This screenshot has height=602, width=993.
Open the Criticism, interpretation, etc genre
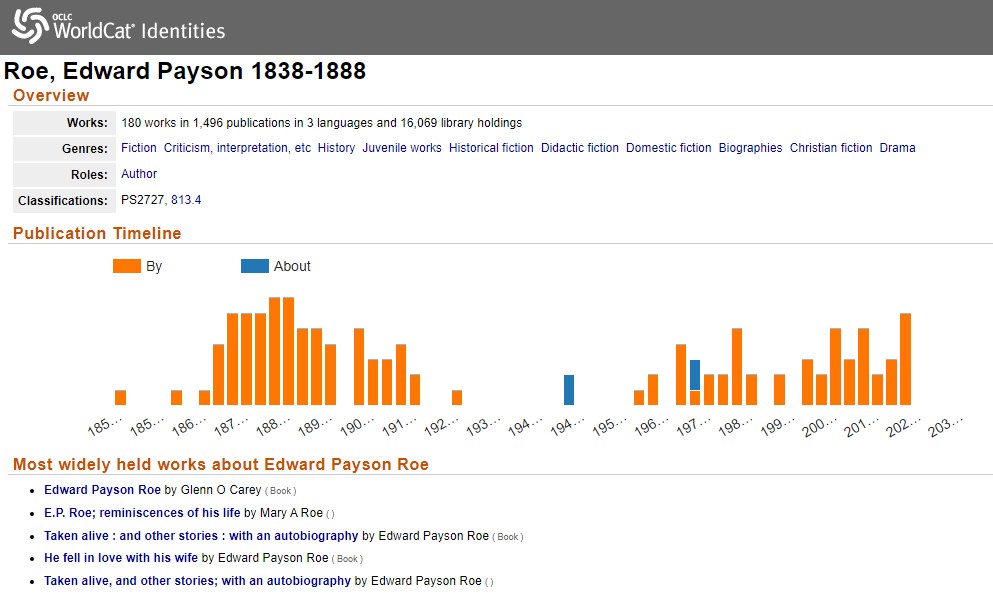point(237,148)
